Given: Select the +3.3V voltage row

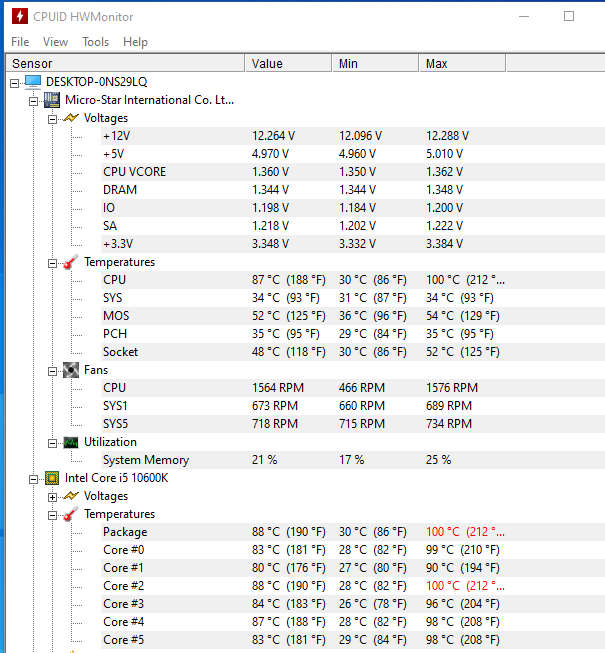Looking at the screenshot, I should coord(353,244).
